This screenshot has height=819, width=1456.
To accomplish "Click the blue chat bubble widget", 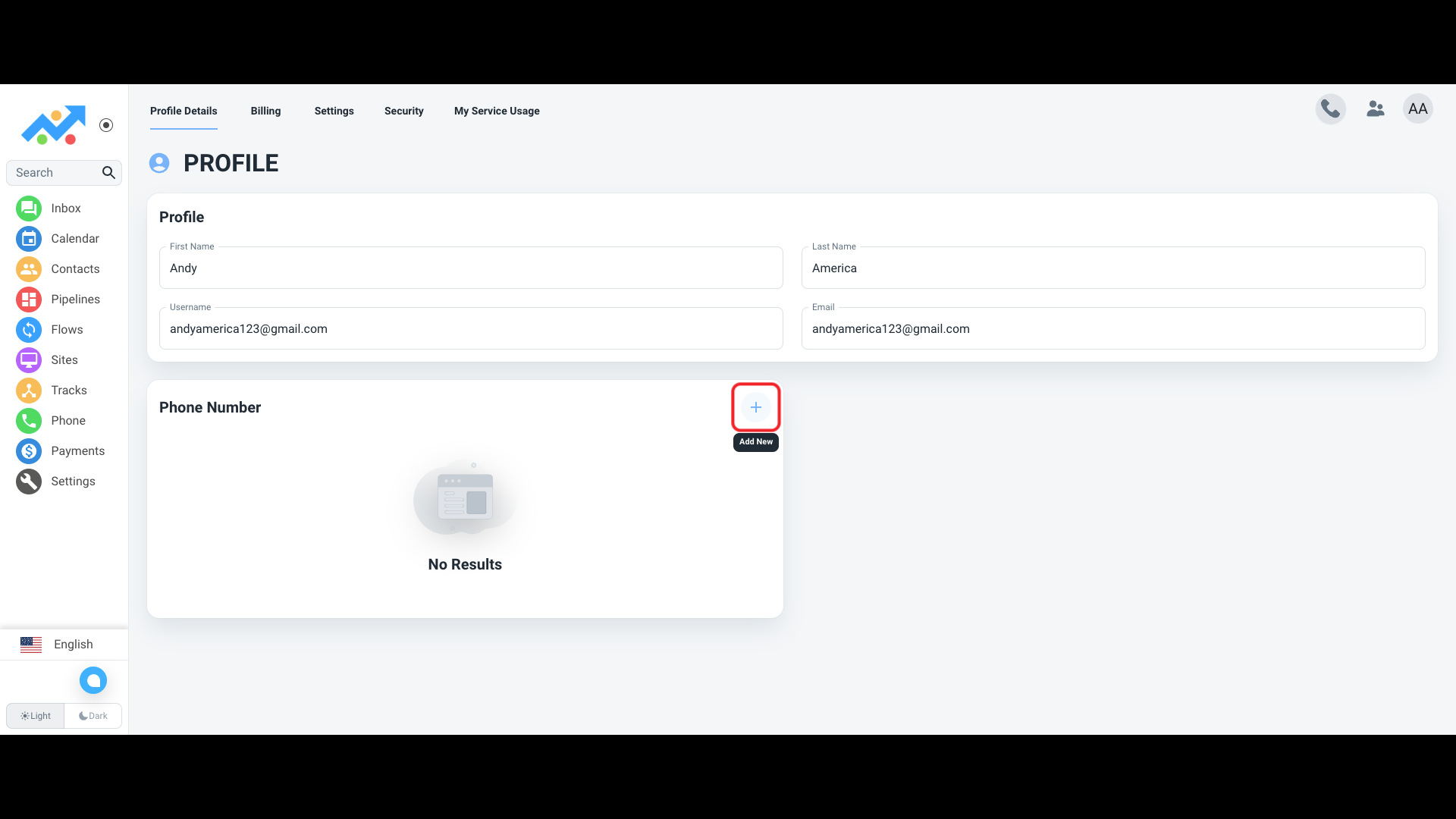I will click(93, 680).
